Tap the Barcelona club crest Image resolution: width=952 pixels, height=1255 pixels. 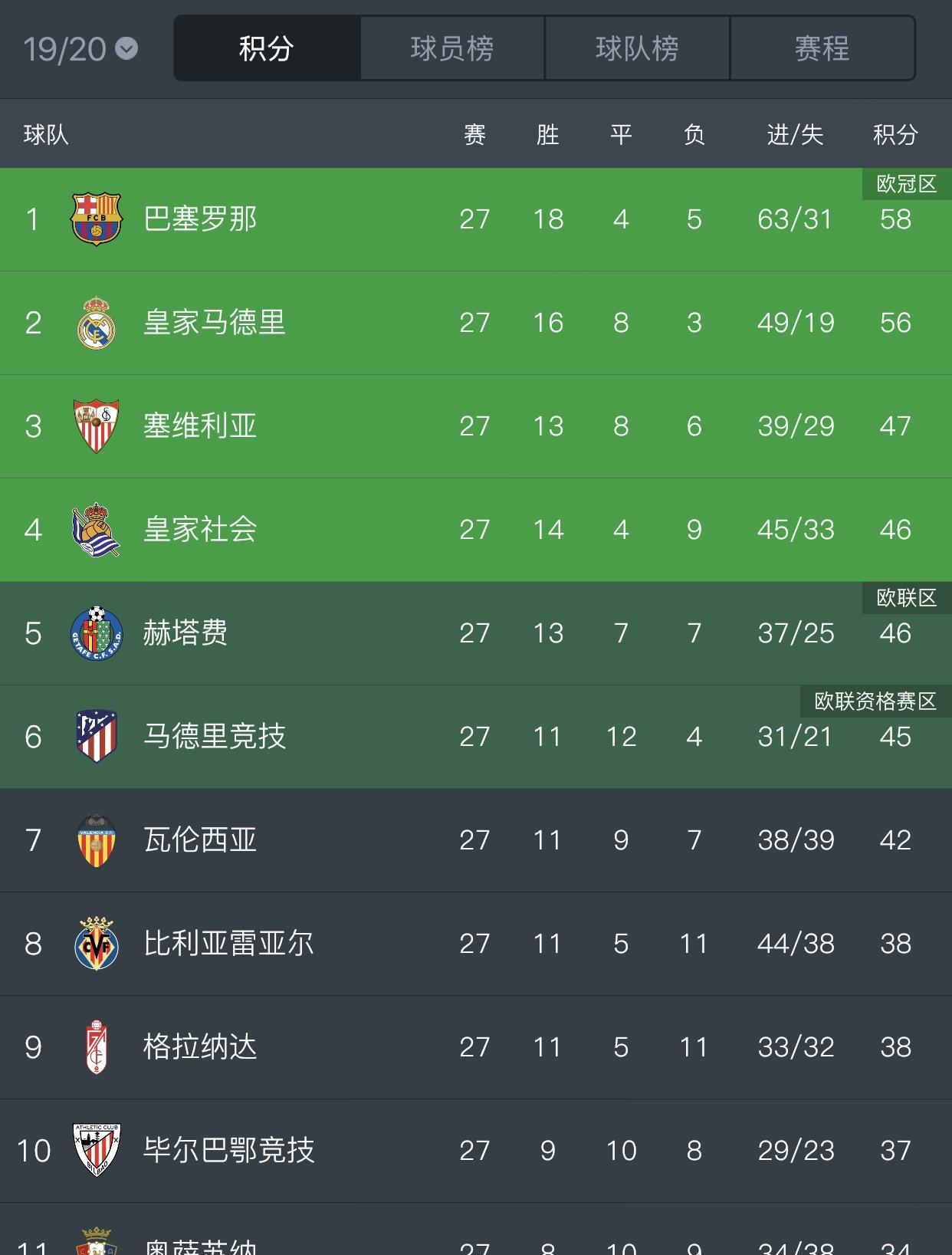97,219
